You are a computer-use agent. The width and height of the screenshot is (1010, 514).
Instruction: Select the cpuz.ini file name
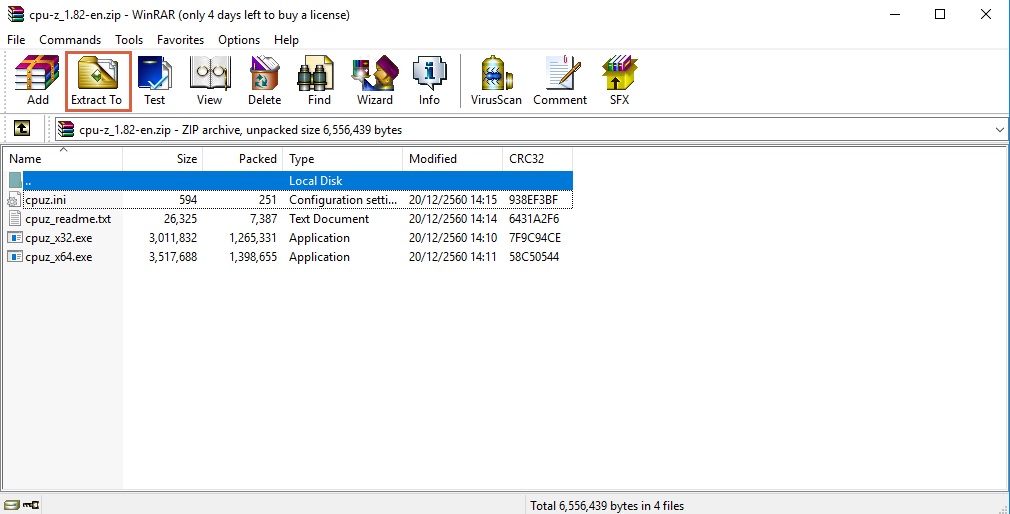[x=46, y=200]
